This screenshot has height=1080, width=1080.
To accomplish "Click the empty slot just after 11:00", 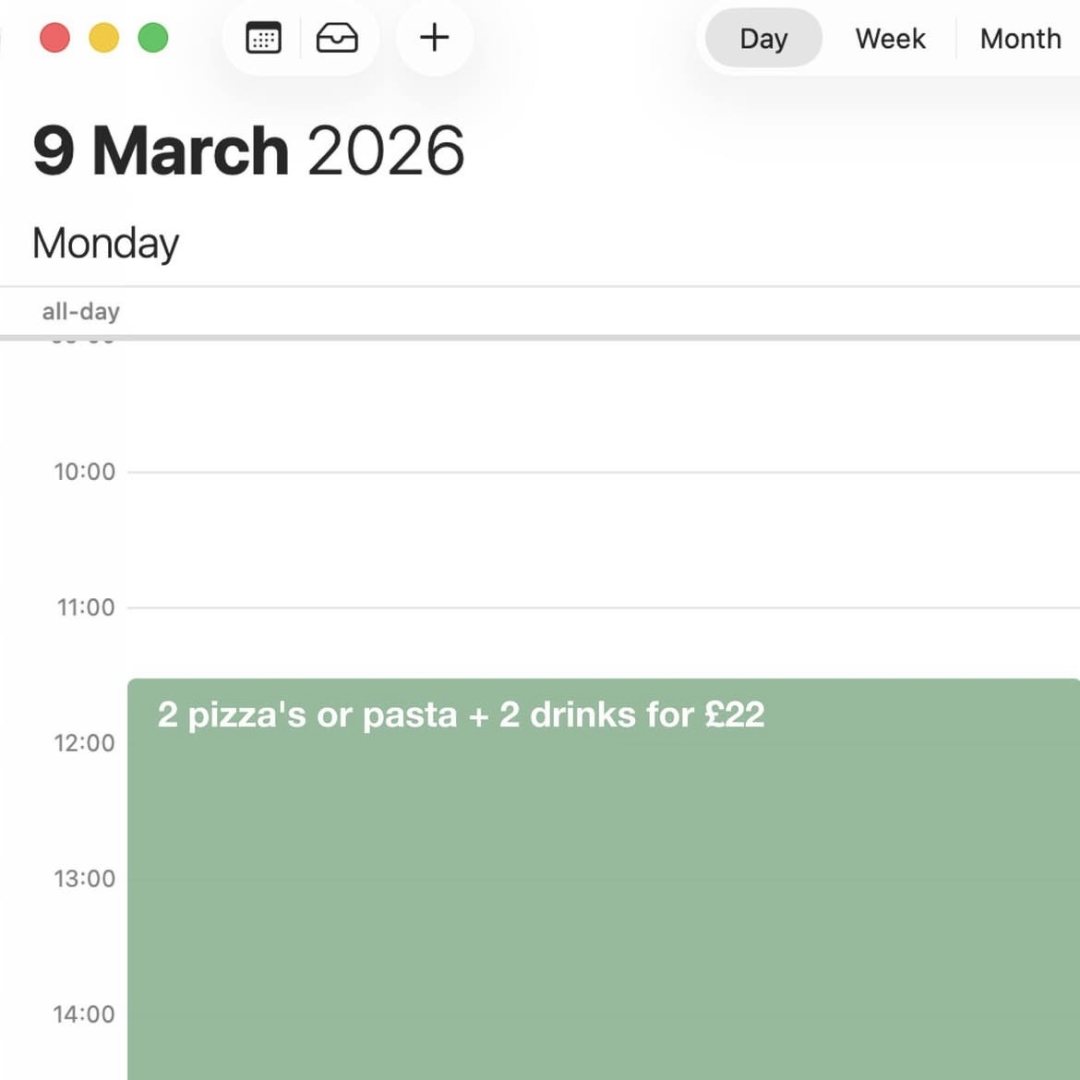I will click(x=600, y=640).
